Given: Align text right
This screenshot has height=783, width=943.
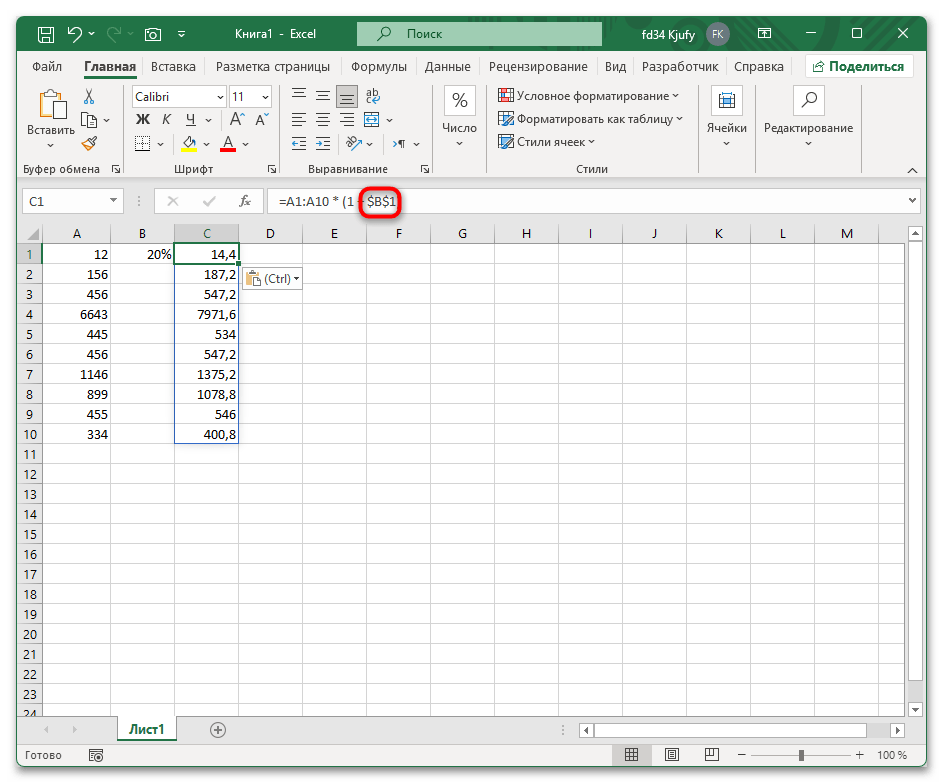Looking at the screenshot, I should [347, 120].
